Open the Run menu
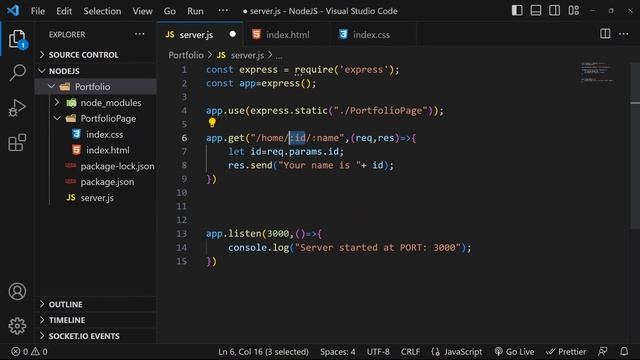Image resolution: width=640 pixels, height=360 pixels. point(195,11)
